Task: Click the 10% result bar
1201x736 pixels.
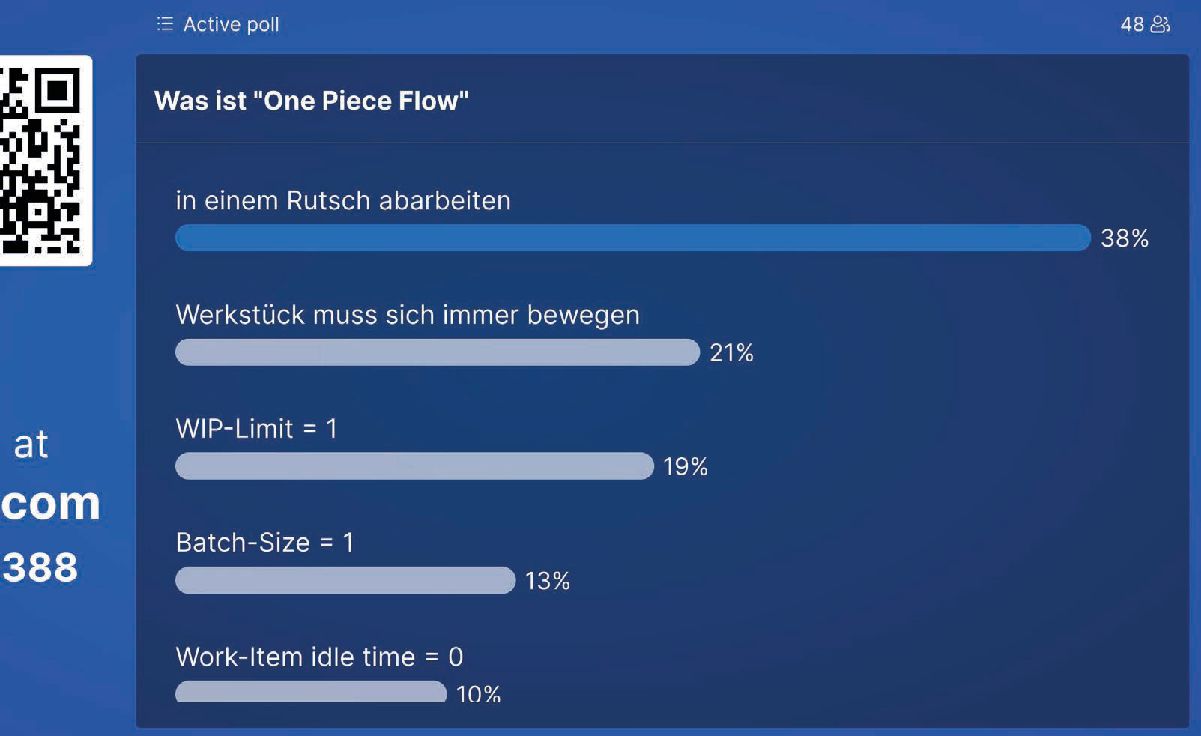Action: tap(311, 691)
